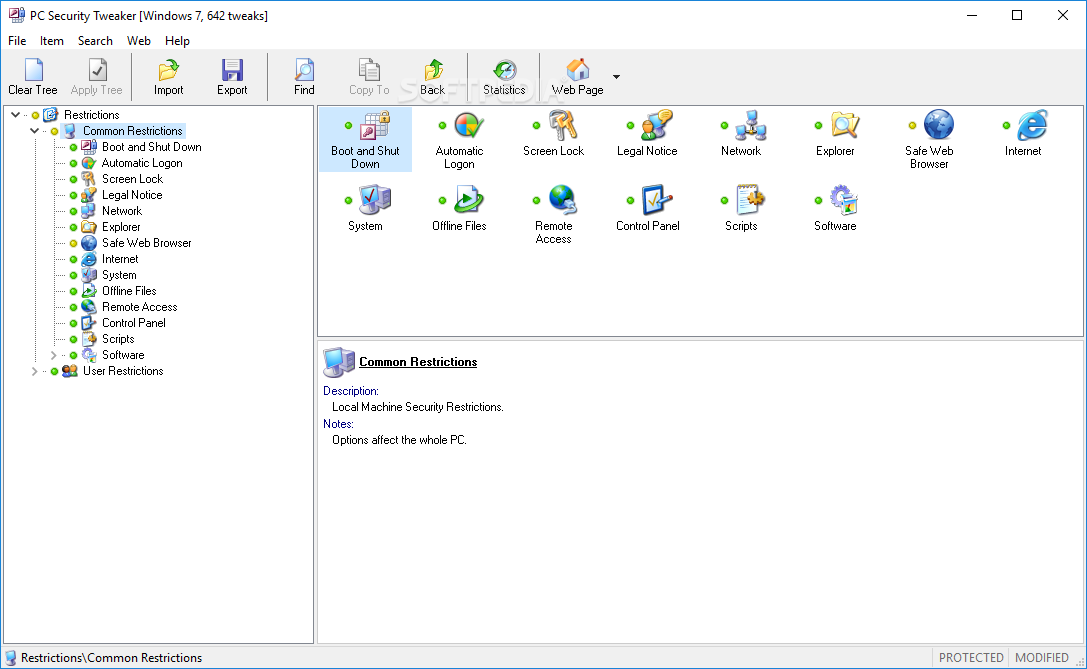Image resolution: width=1087 pixels, height=669 pixels.
Task: Click the Common Restrictions heading link
Action: tap(418, 362)
